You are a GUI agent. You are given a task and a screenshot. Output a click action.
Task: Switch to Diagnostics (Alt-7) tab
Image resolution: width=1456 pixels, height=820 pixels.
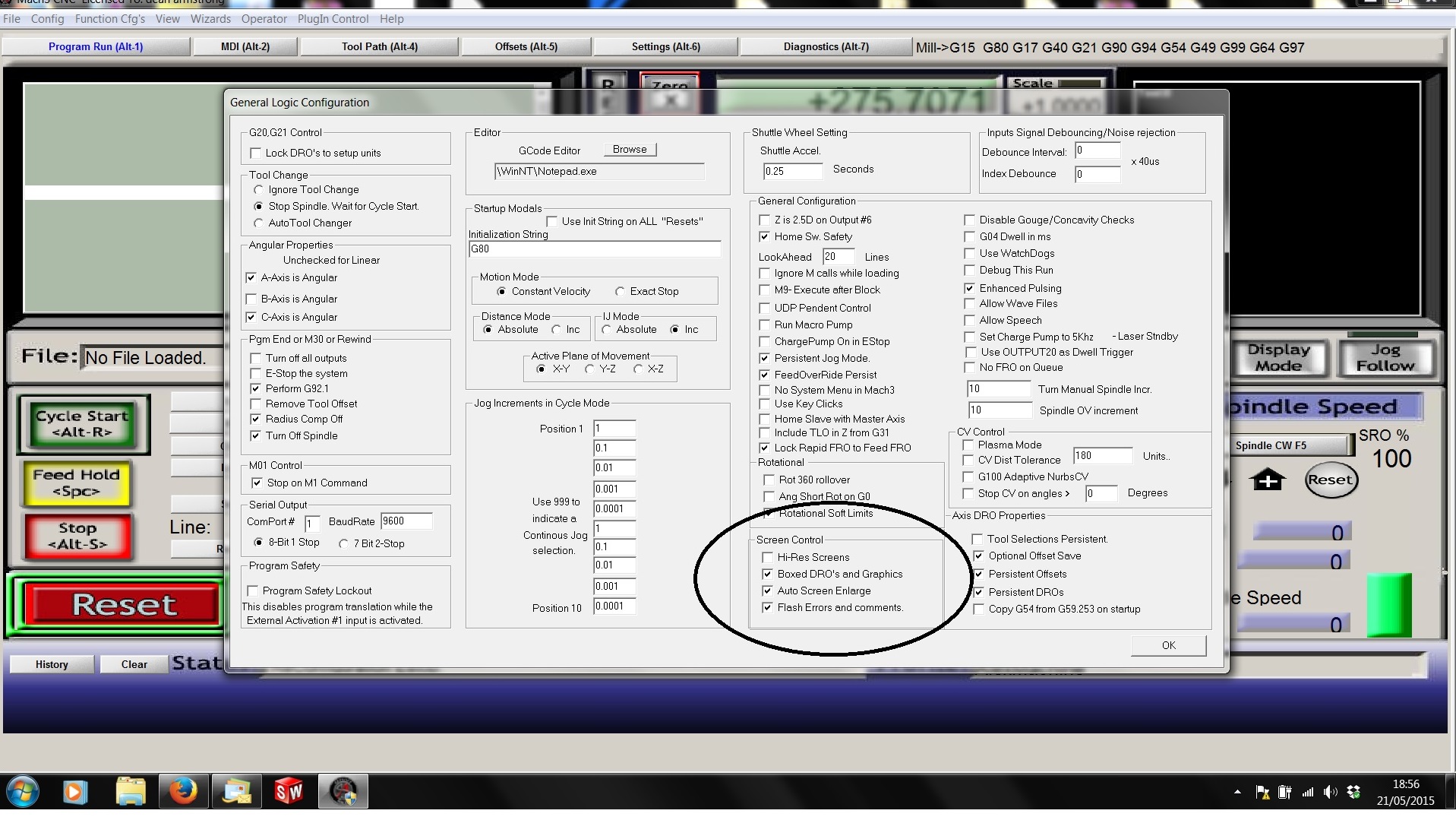tap(826, 47)
